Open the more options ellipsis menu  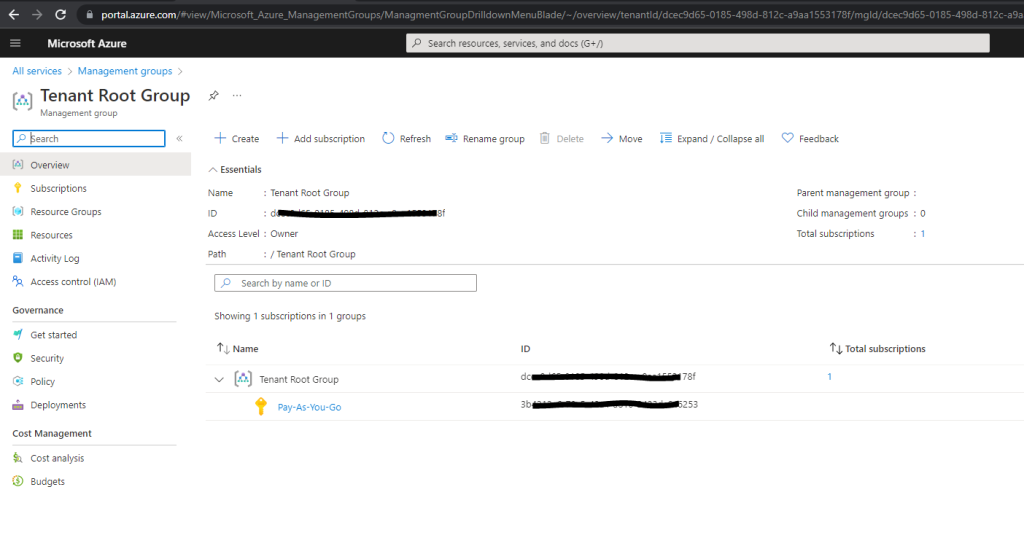(x=237, y=95)
